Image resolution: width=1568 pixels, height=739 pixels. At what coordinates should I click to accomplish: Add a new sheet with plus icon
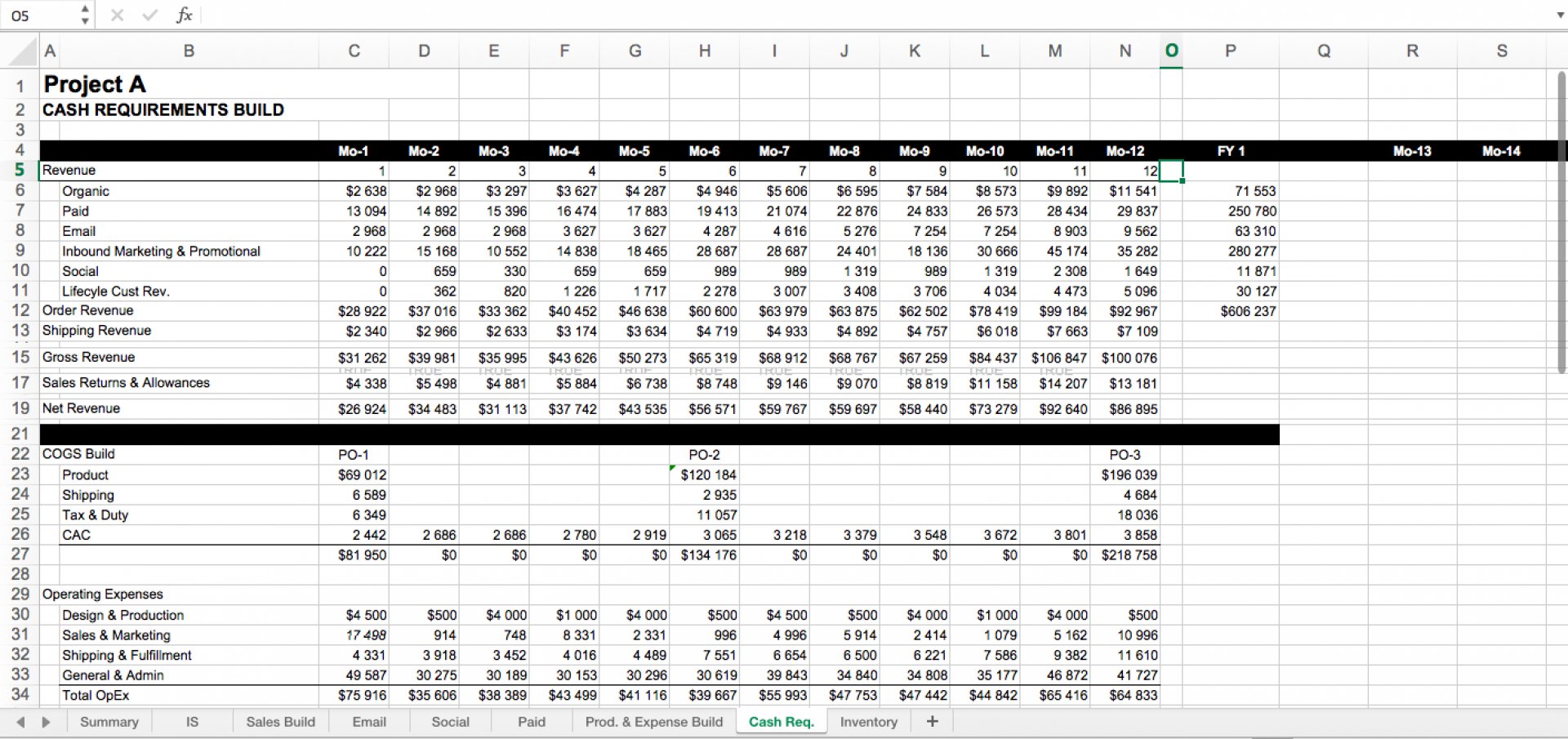tap(932, 721)
